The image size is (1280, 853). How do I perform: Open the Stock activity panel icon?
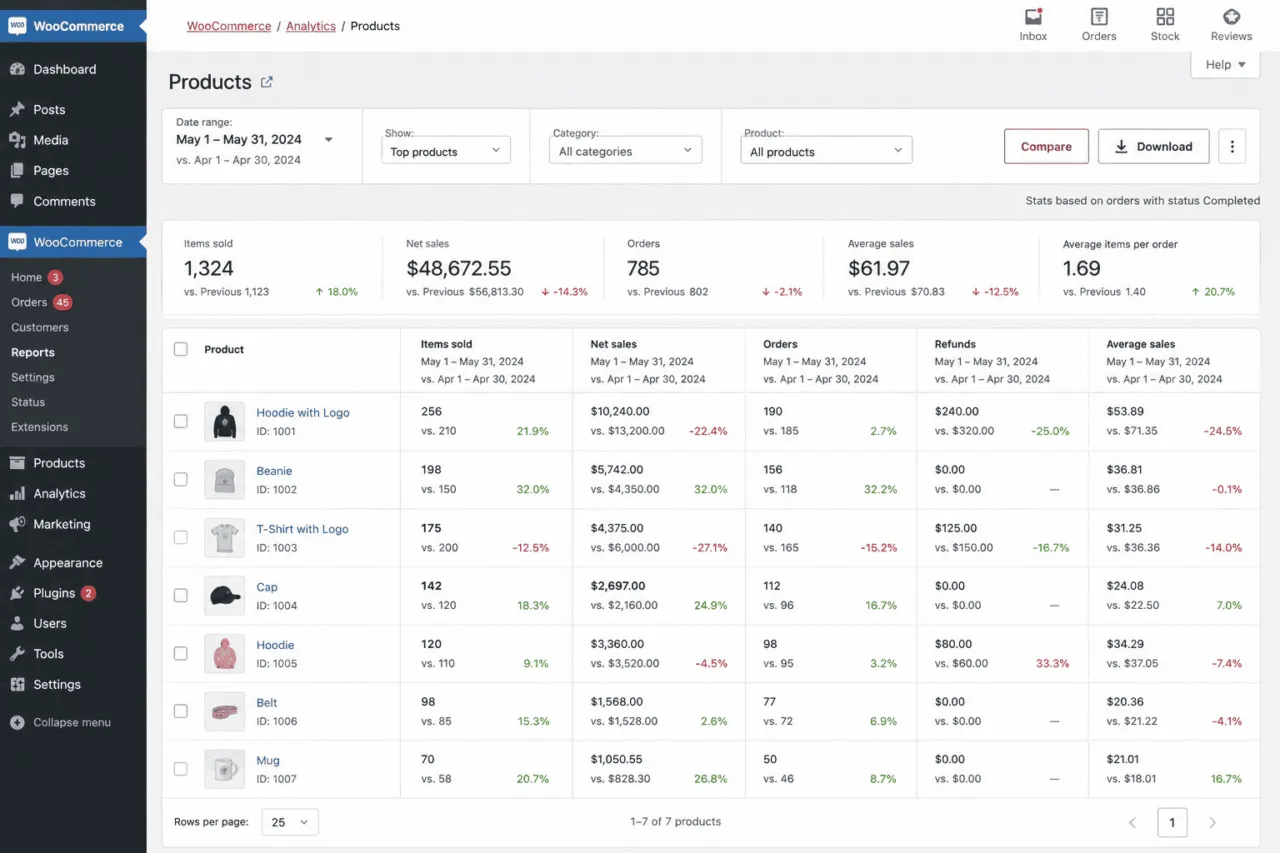pyautogui.click(x=1165, y=17)
